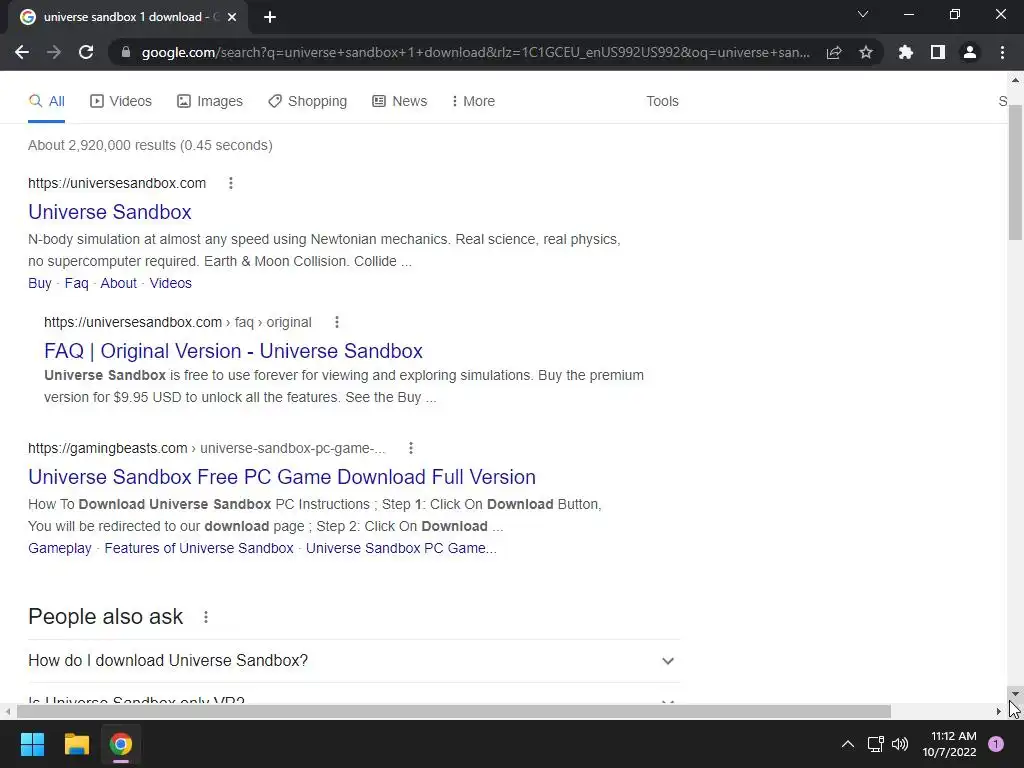Viewport: 1024px width, 768px height.
Task: Click the scroll left arrow
Action: tap(7, 711)
